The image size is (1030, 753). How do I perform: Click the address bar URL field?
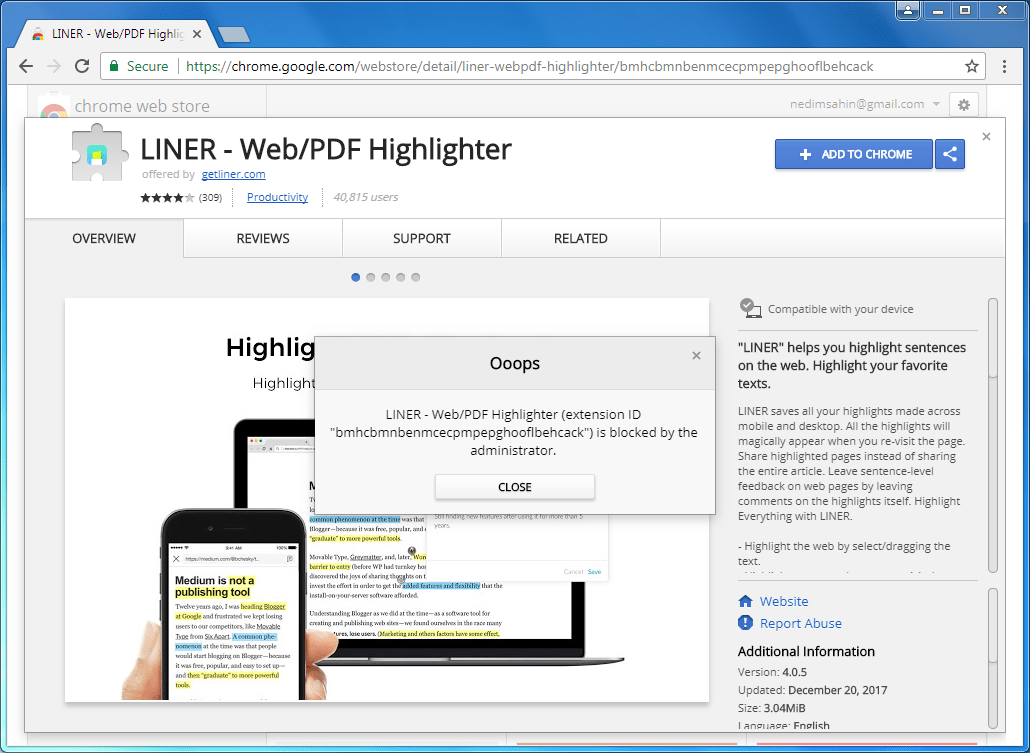click(529, 66)
